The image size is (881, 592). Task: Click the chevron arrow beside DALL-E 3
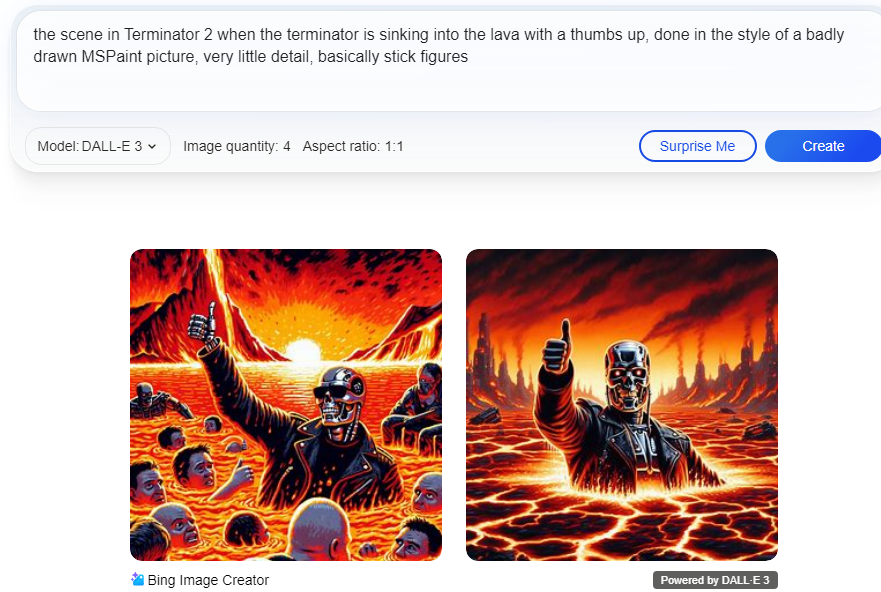click(152, 147)
